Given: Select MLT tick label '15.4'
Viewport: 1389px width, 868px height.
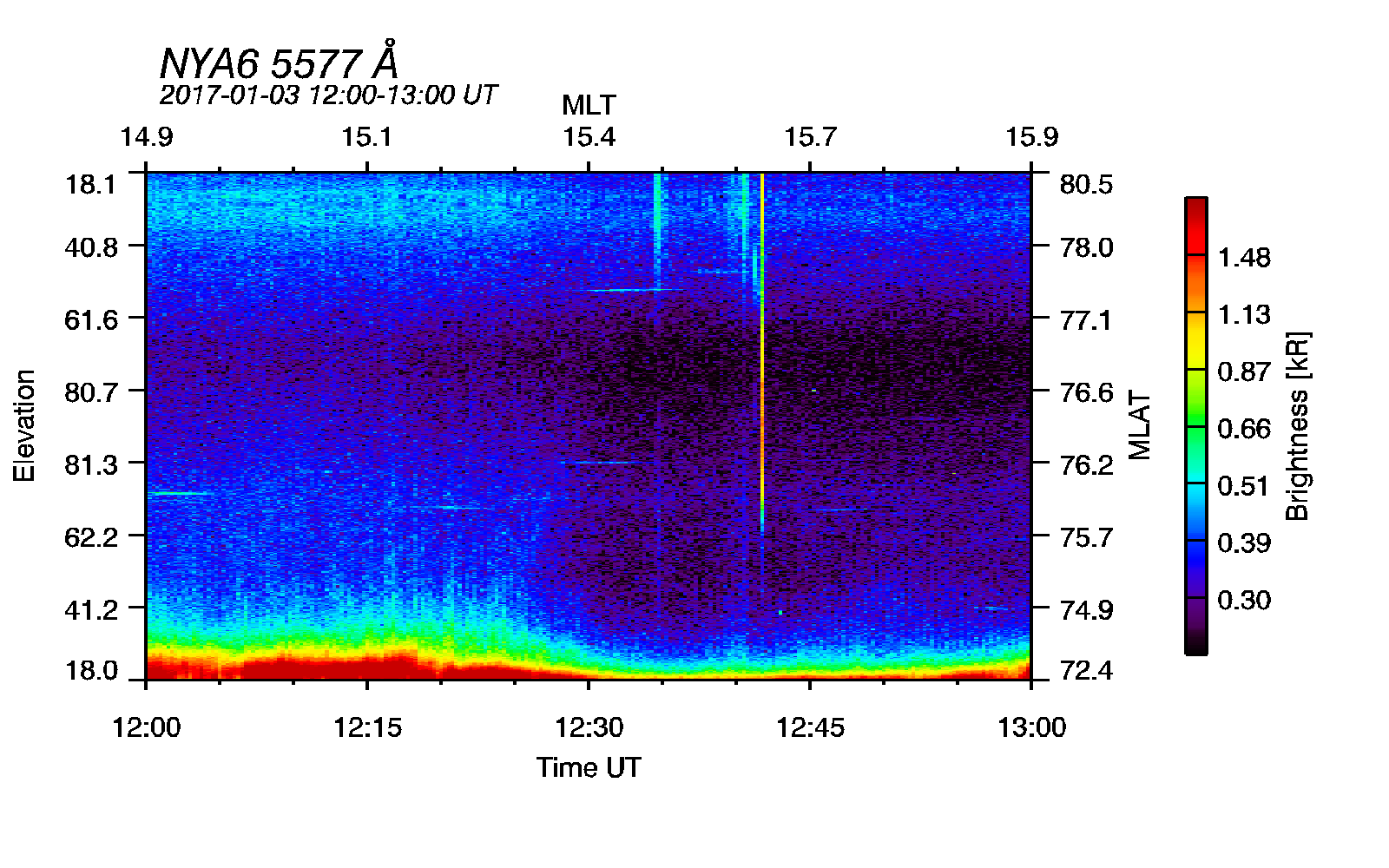Looking at the screenshot, I should (589, 137).
